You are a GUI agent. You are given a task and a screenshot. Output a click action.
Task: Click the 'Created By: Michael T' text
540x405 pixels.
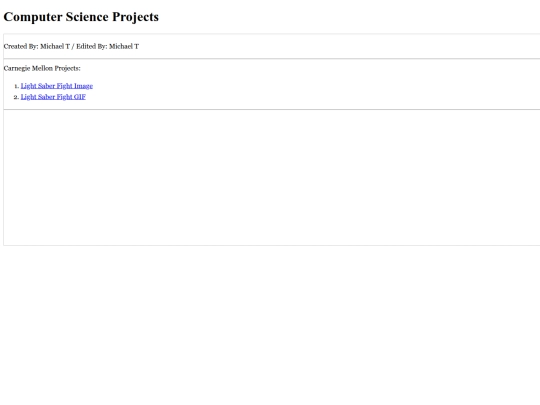click(x=37, y=46)
